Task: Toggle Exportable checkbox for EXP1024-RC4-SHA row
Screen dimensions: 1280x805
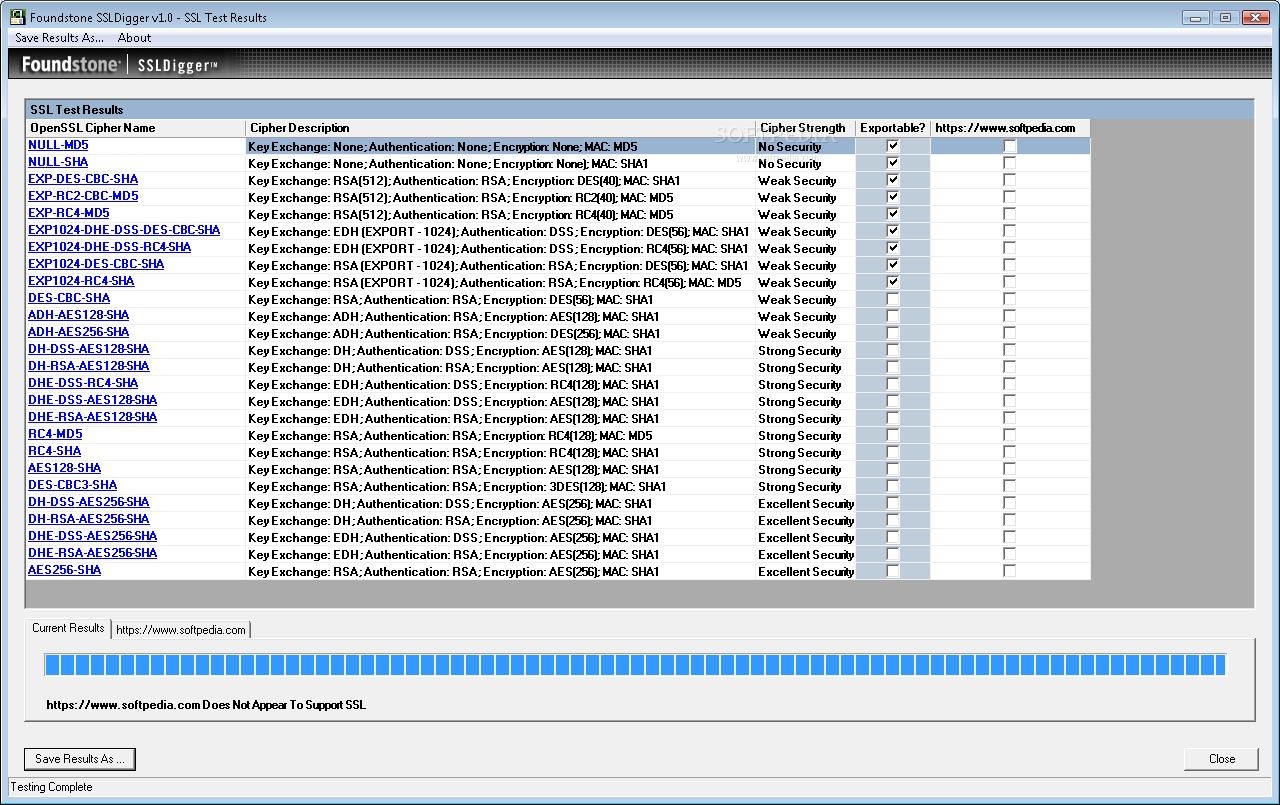Action: coord(893,282)
